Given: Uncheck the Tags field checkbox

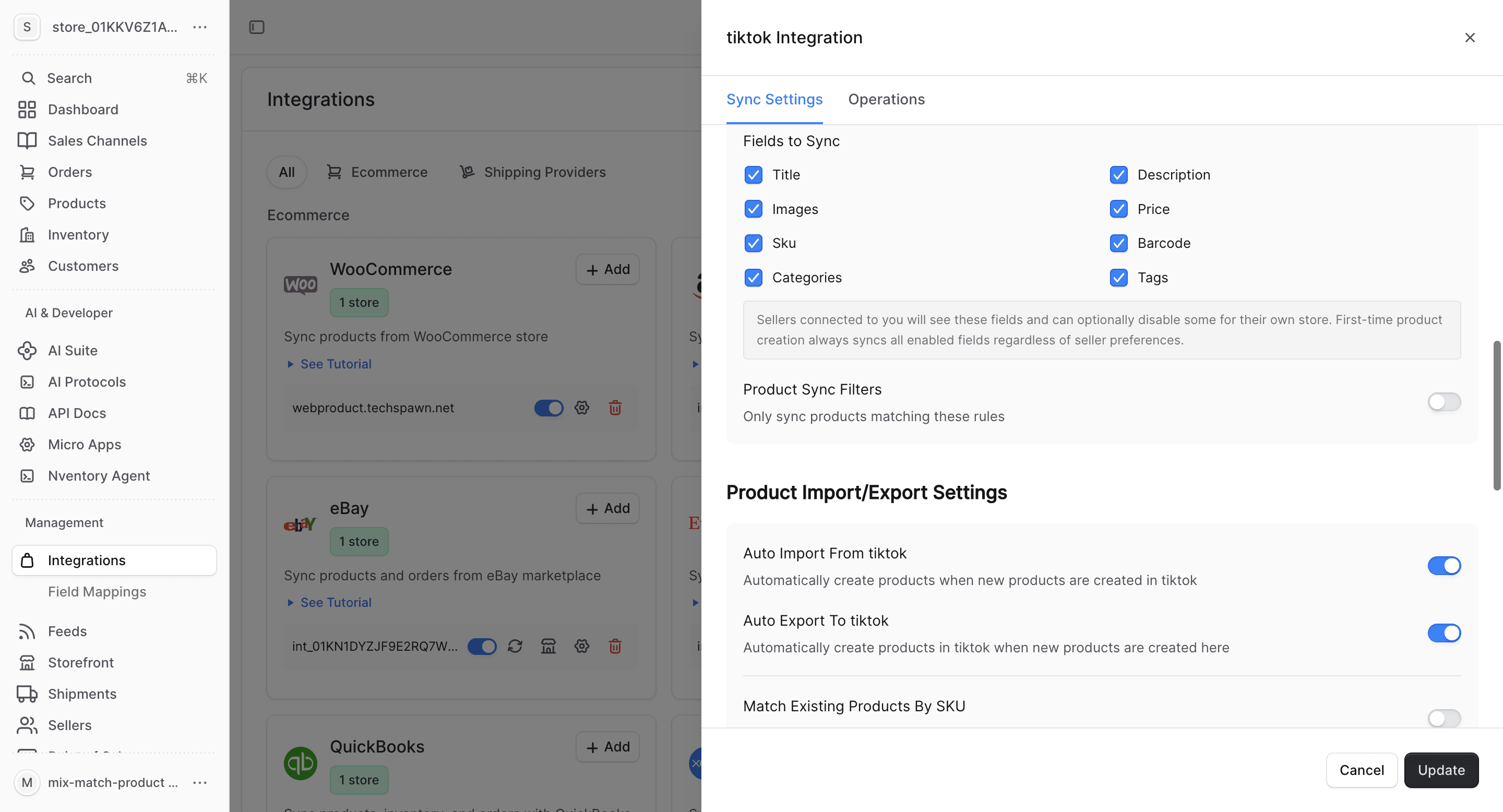Looking at the screenshot, I should 1118,278.
